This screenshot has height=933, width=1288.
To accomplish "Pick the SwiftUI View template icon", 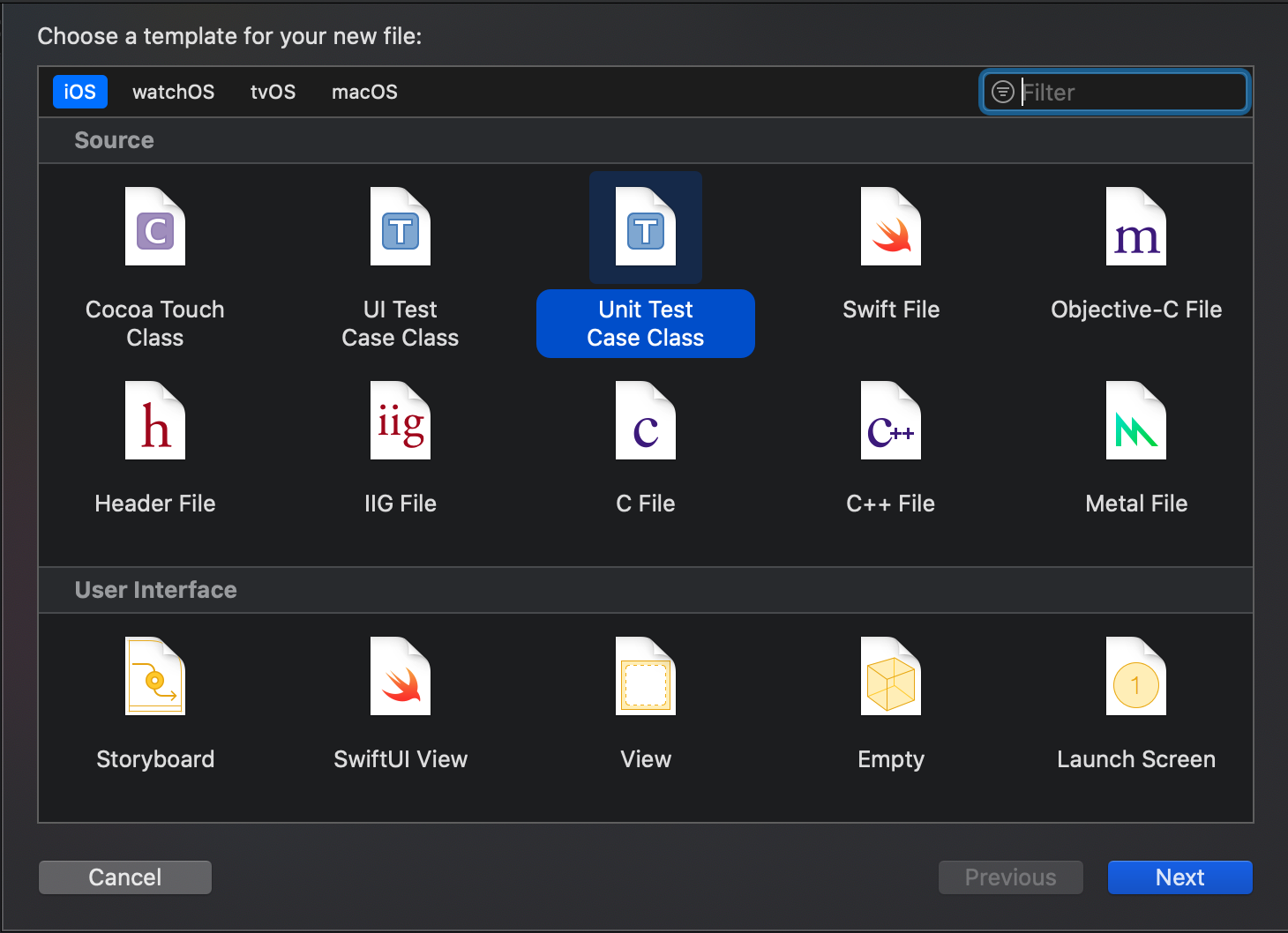I will (401, 677).
